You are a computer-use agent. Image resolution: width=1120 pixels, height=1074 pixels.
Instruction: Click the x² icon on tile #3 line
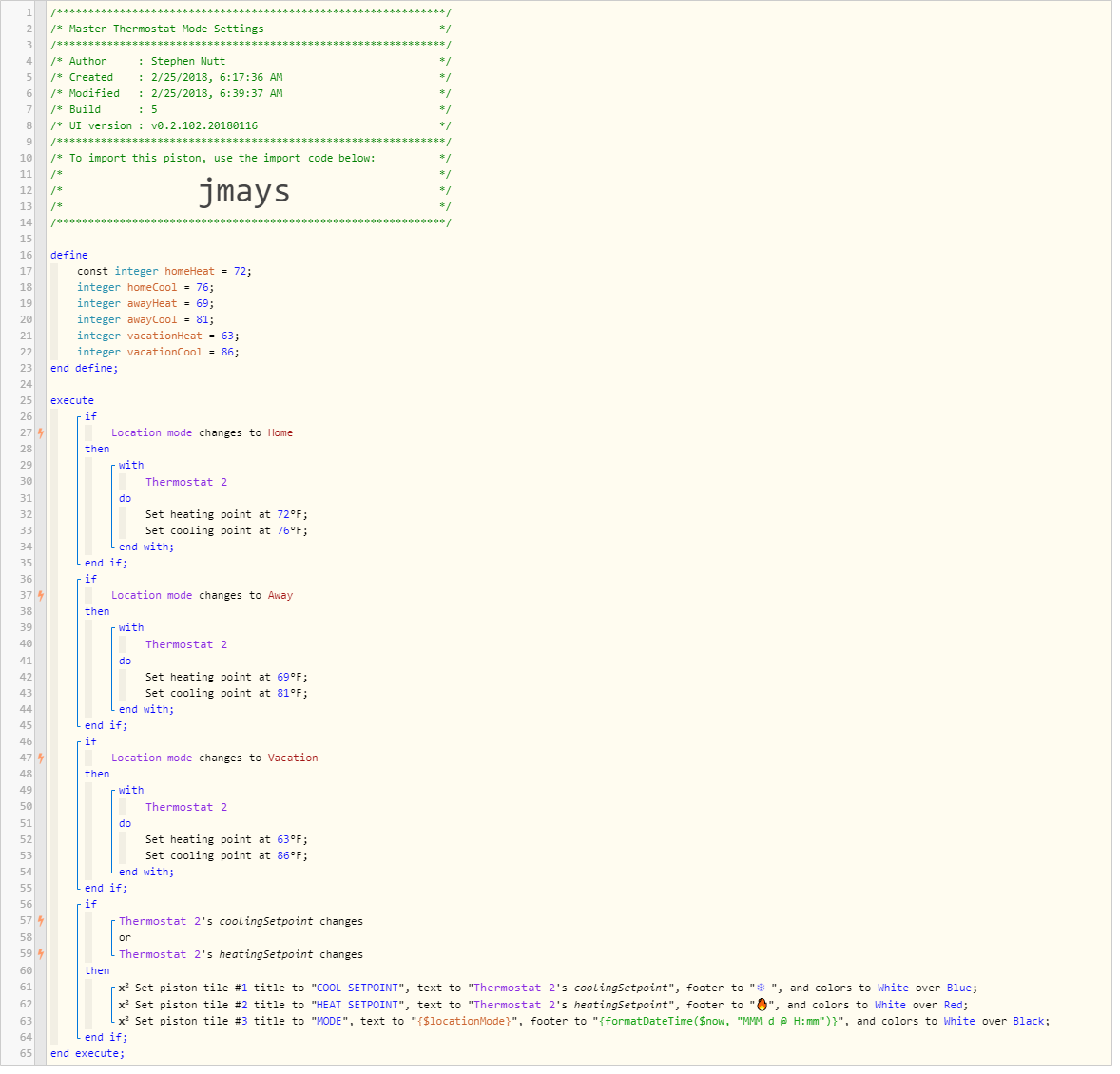pos(124,1021)
